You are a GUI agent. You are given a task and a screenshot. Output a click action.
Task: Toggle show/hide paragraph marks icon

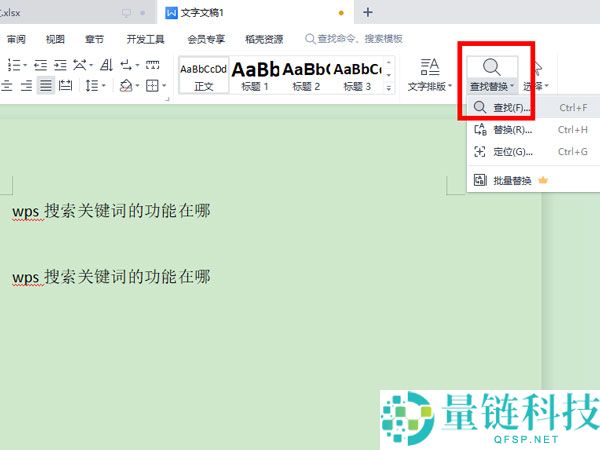[126, 65]
